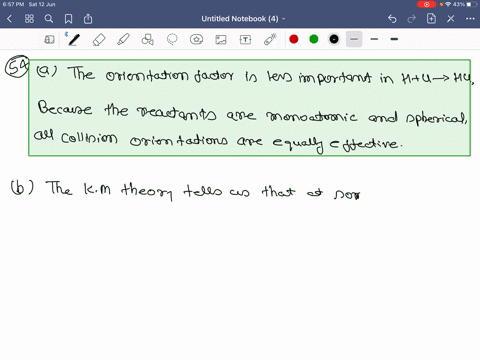
Task: Redo the last undone stroke
Action: coord(412,19)
